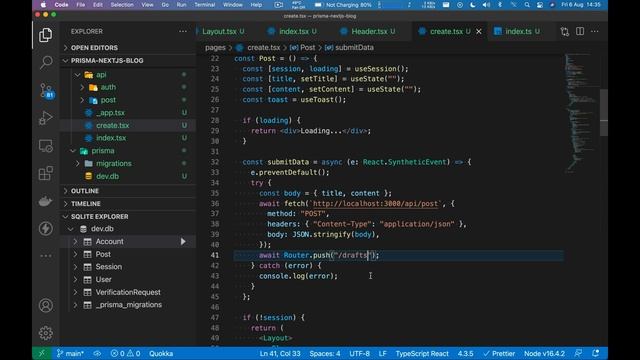Open macOS Control Center icon

pyautogui.click(x=540, y=5)
